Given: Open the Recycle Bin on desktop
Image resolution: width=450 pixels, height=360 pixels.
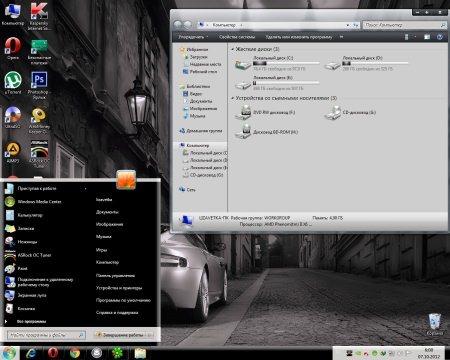Looking at the screenshot, I should tap(435, 324).
